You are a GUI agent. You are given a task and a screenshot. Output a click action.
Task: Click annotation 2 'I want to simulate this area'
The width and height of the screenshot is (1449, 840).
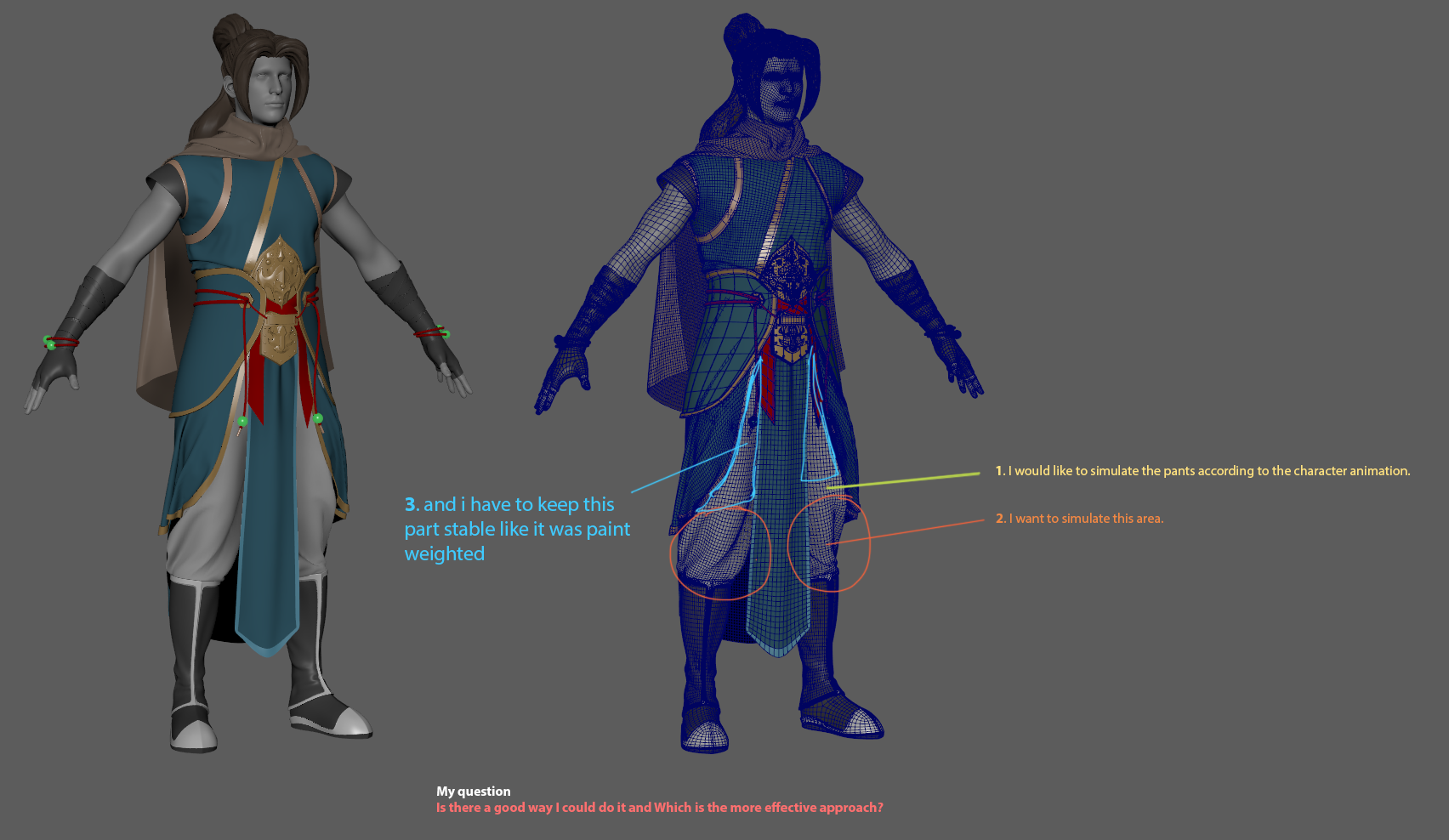1080,519
